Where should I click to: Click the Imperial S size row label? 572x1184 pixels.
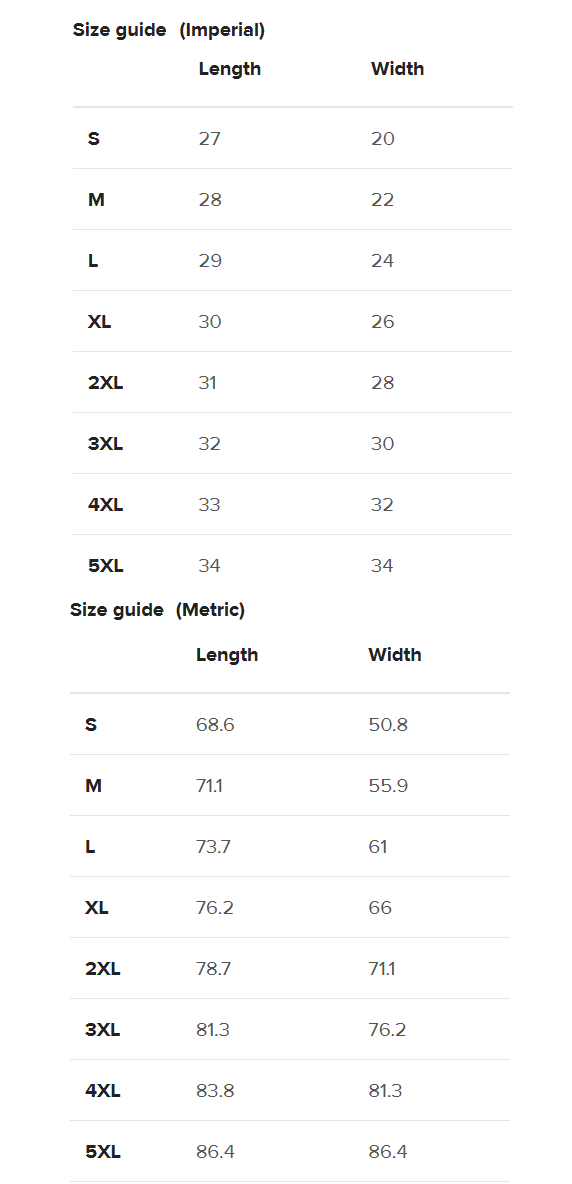[x=94, y=138]
